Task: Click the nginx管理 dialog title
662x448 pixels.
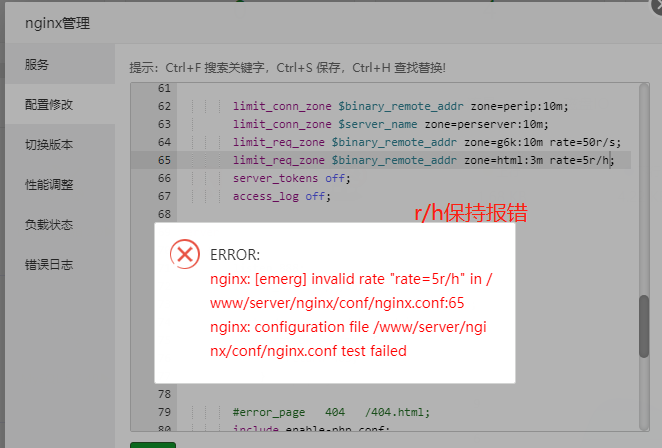Action: click(57, 23)
